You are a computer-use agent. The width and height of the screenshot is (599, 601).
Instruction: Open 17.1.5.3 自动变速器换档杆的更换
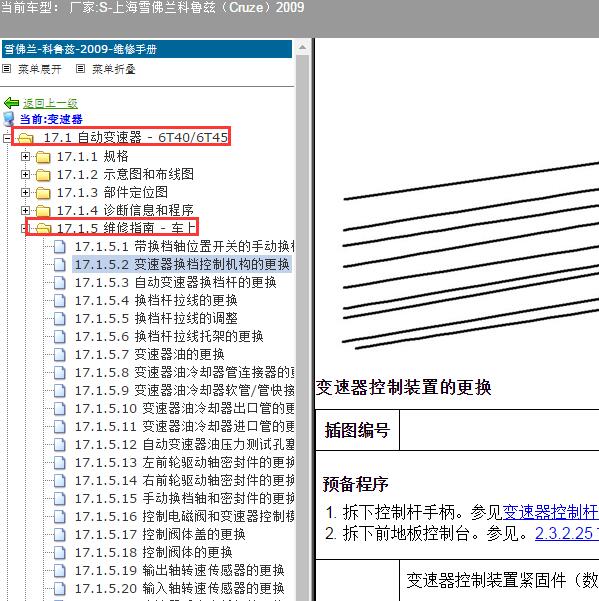[x=176, y=282]
